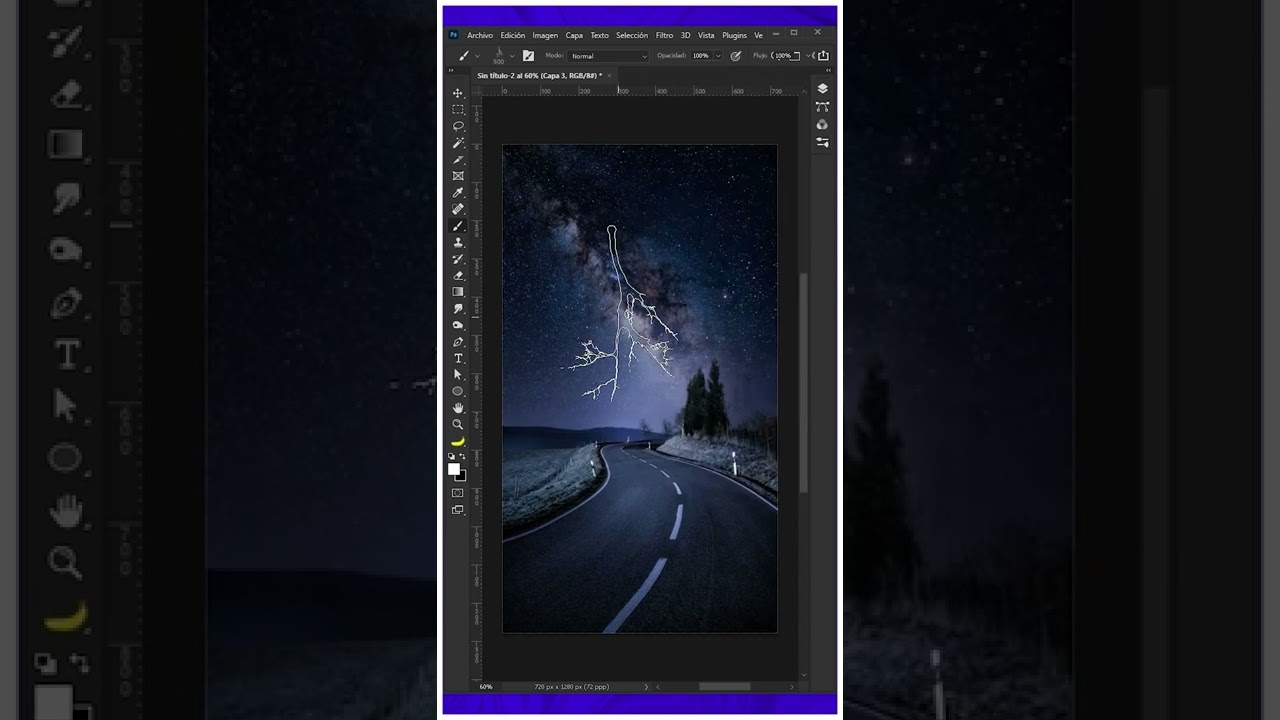Click the Photoshop Ps logo
The height and width of the screenshot is (720, 1280).
tap(453, 35)
